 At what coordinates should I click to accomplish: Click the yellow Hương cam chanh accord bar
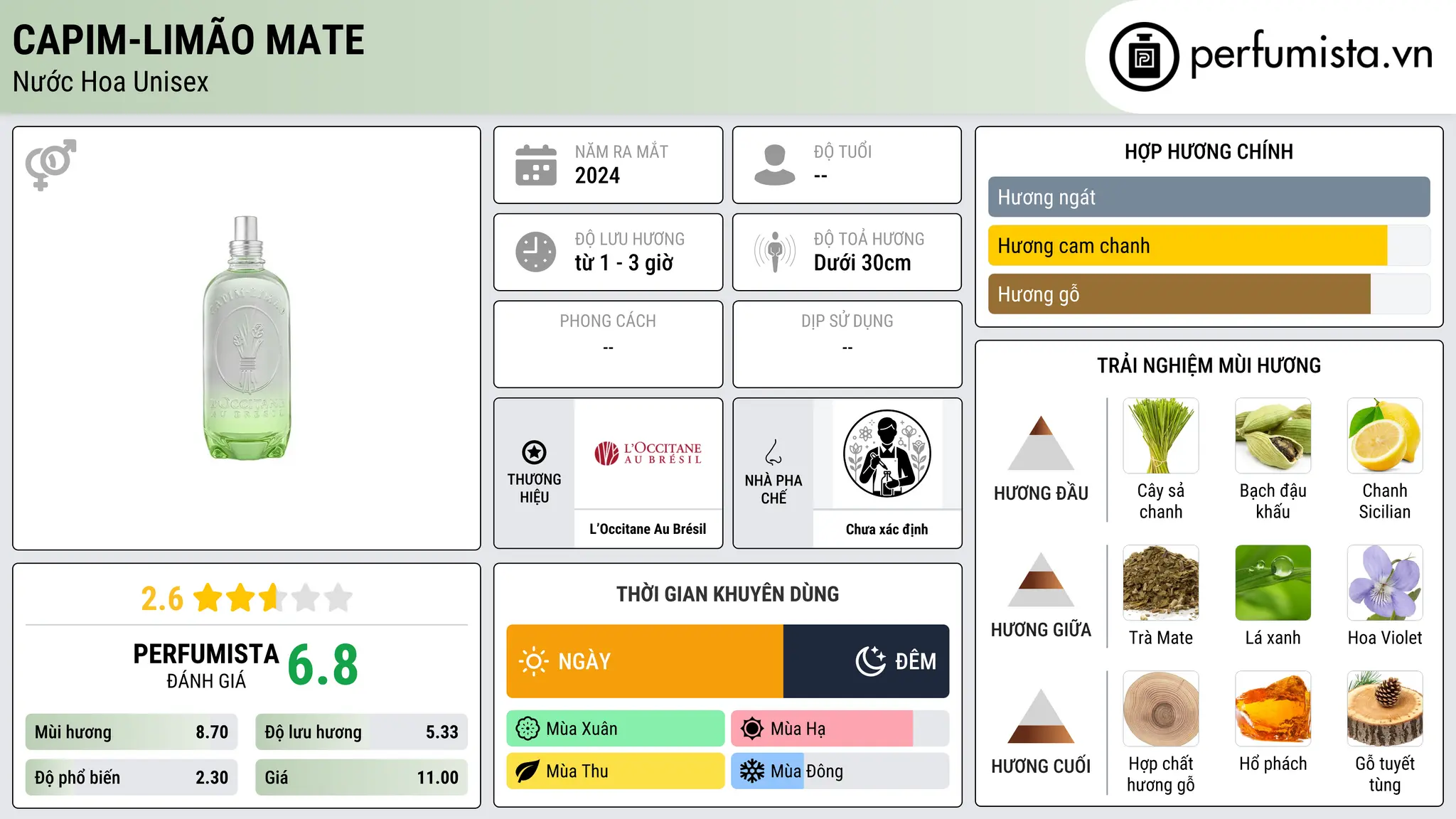point(1187,245)
